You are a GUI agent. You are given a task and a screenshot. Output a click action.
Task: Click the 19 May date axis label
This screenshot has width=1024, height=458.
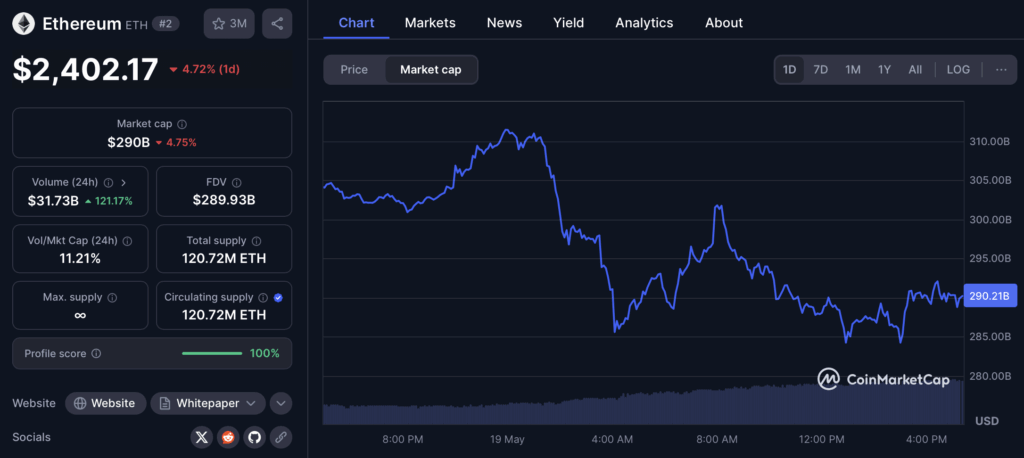click(507, 439)
